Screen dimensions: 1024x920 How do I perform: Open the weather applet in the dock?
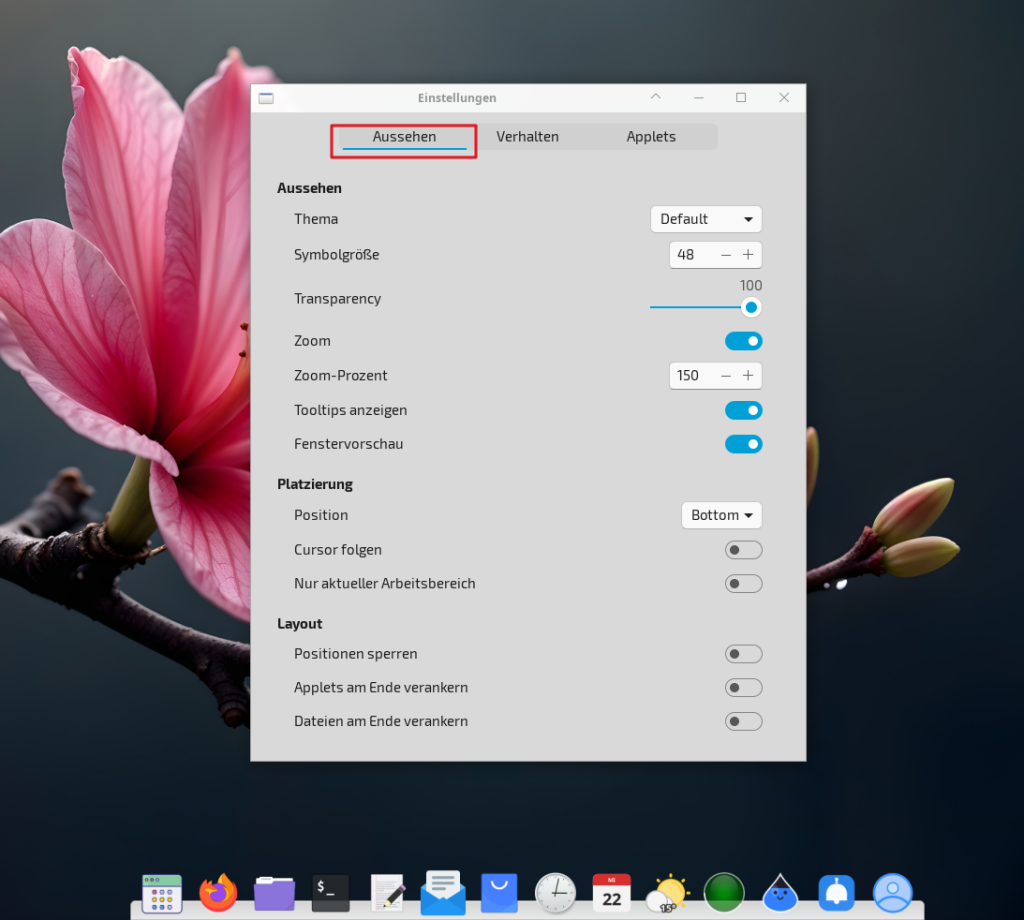pyautogui.click(x=667, y=891)
